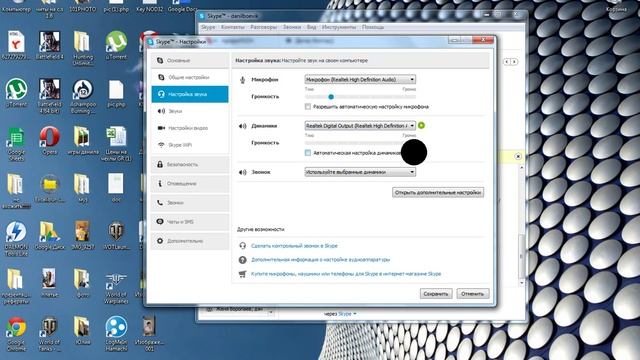Click 'Открыть дополнительные настройки' button

coord(438,192)
